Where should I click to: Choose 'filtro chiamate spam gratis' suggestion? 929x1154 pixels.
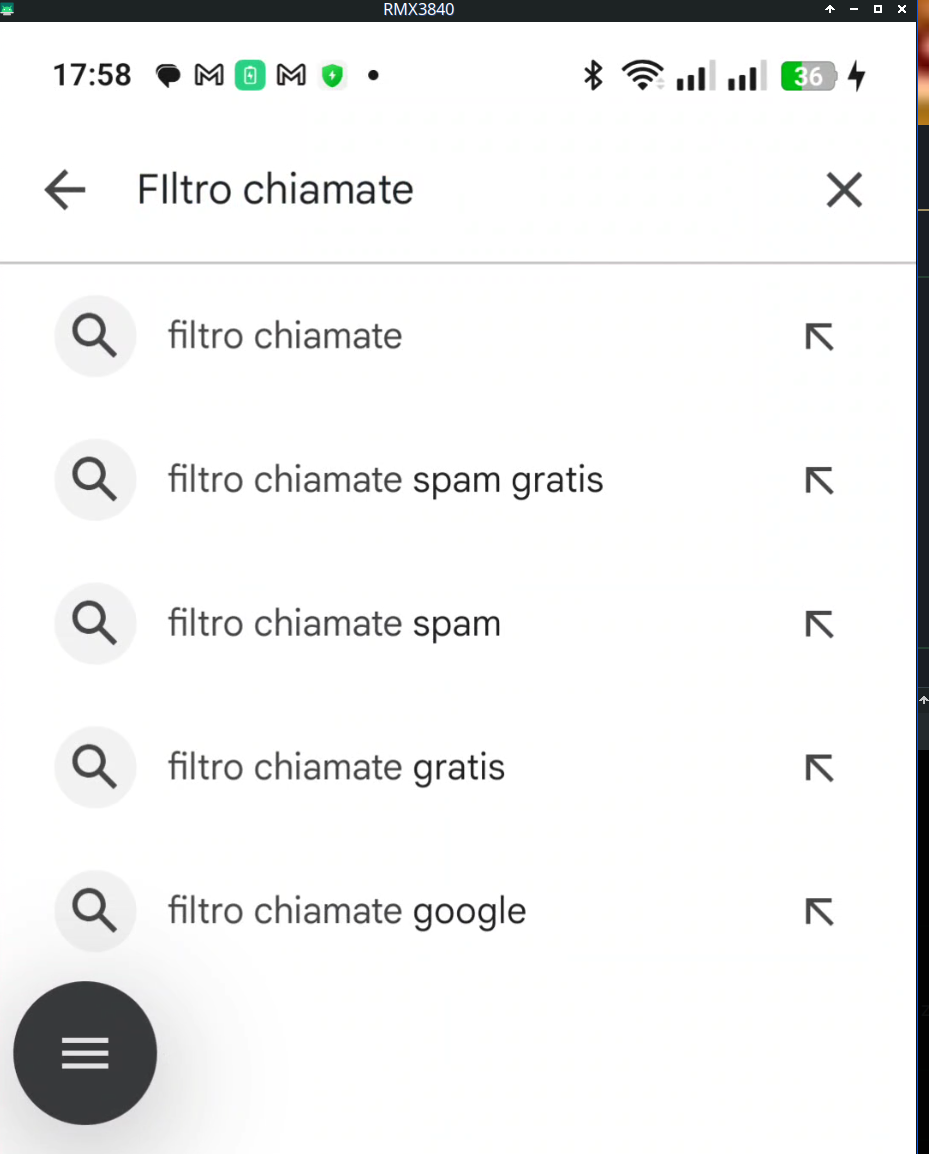click(x=385, y=480)
